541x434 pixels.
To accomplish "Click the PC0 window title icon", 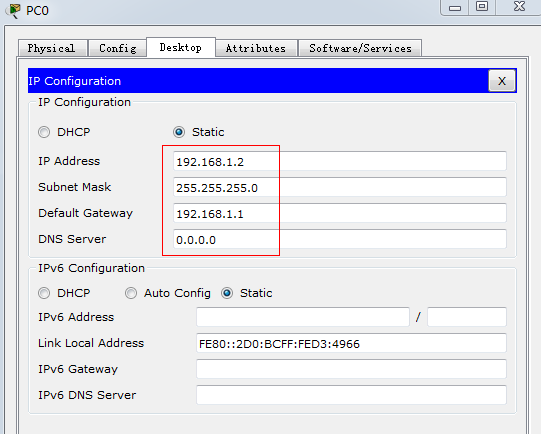I will [x=13, y=10].
